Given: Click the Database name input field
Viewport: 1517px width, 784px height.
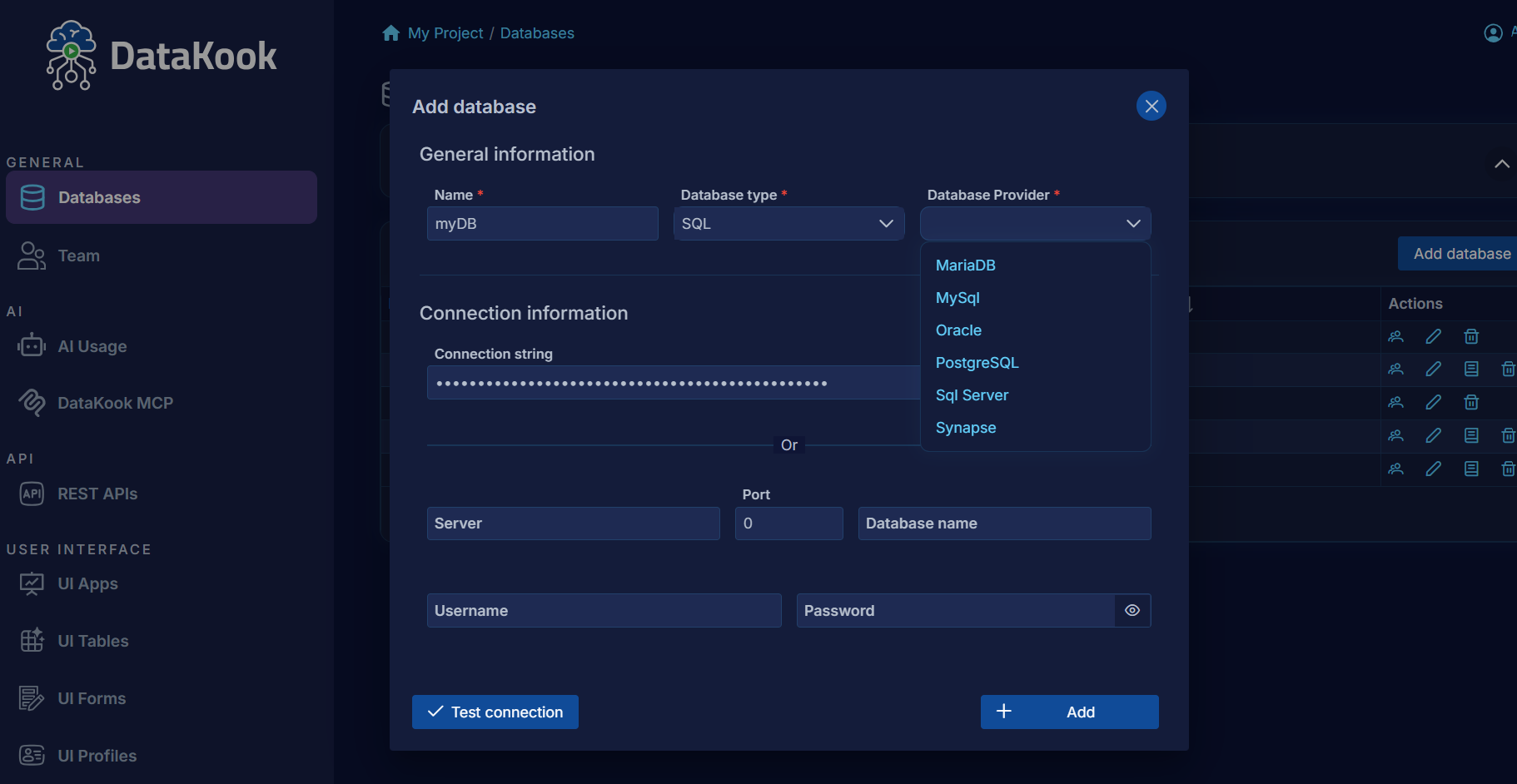Looking at the screenshot, I should [x=1005, y=523].
